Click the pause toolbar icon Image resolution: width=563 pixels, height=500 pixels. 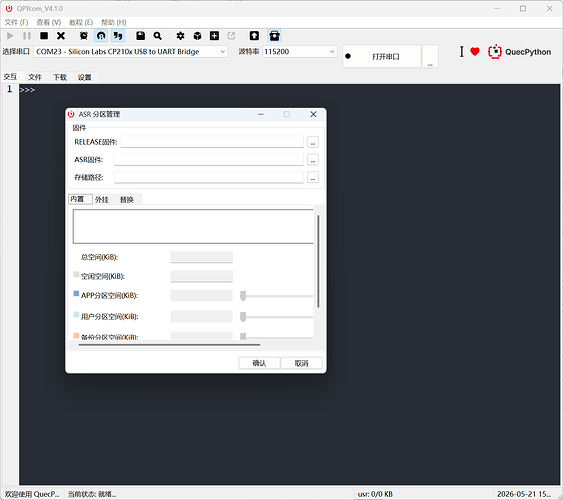[27, 36]
